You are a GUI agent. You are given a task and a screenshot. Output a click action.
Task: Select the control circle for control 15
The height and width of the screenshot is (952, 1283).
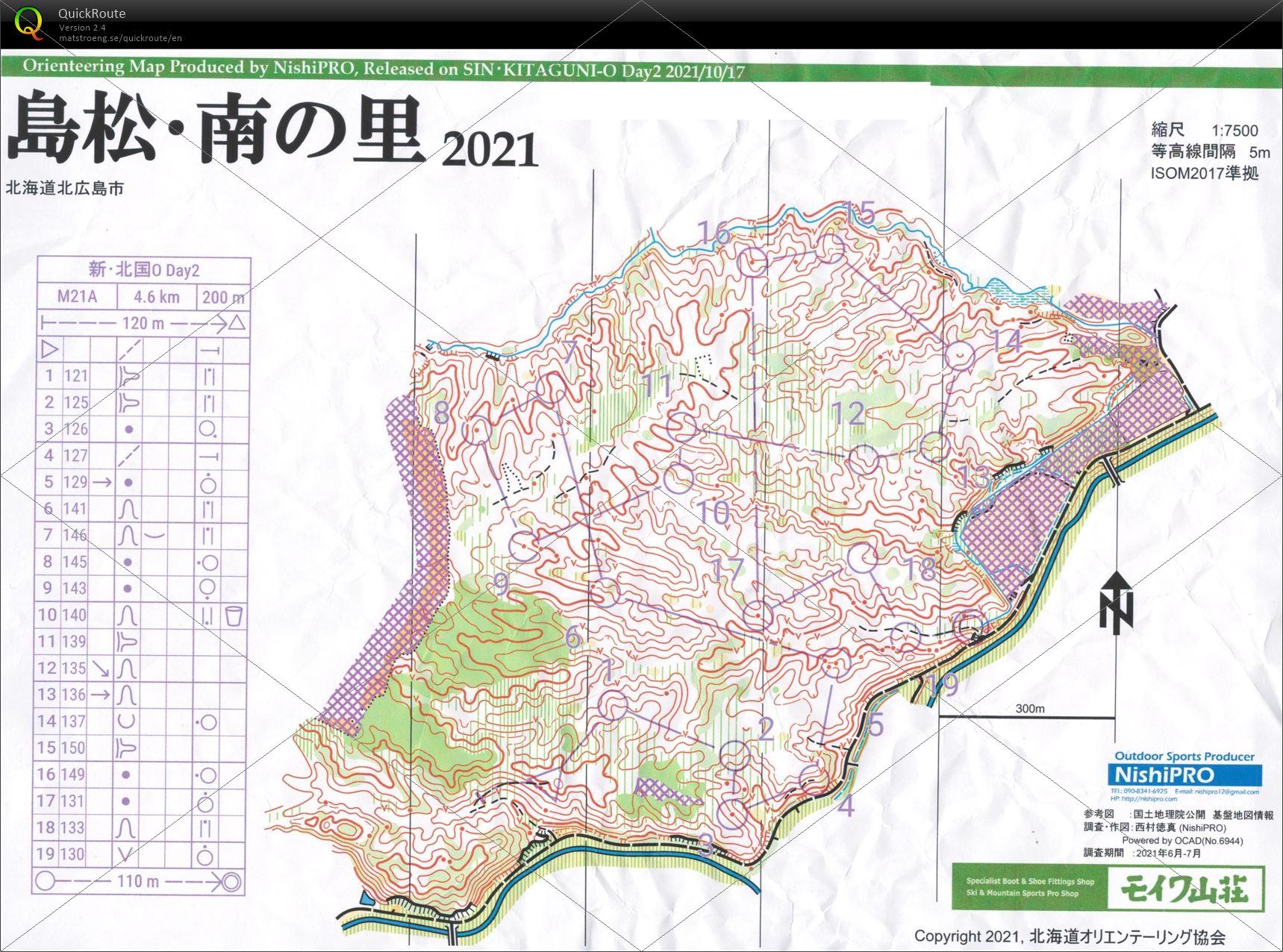click(x=830, y=248)
